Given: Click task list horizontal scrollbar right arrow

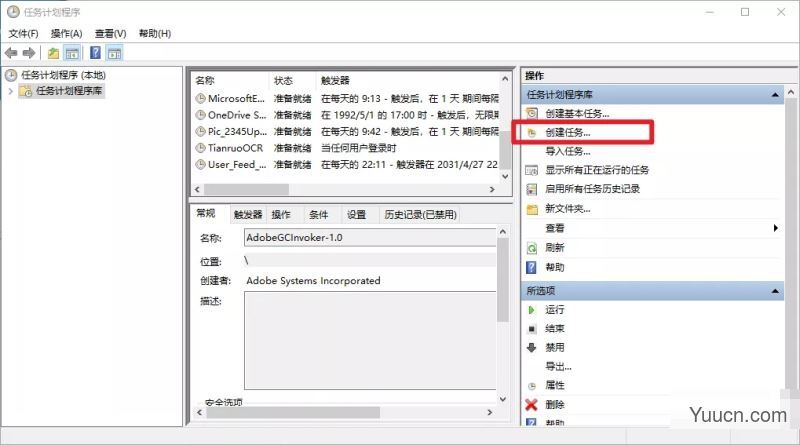Looking at the screenshot, I should click(x=492, y=189).
